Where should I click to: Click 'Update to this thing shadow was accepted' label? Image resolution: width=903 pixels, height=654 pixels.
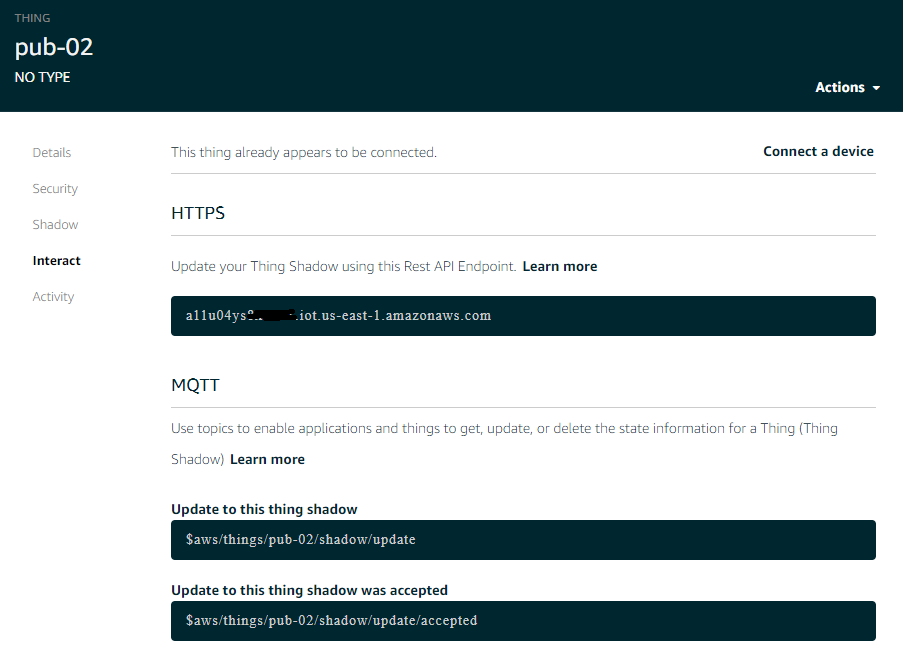coord(309,591)
